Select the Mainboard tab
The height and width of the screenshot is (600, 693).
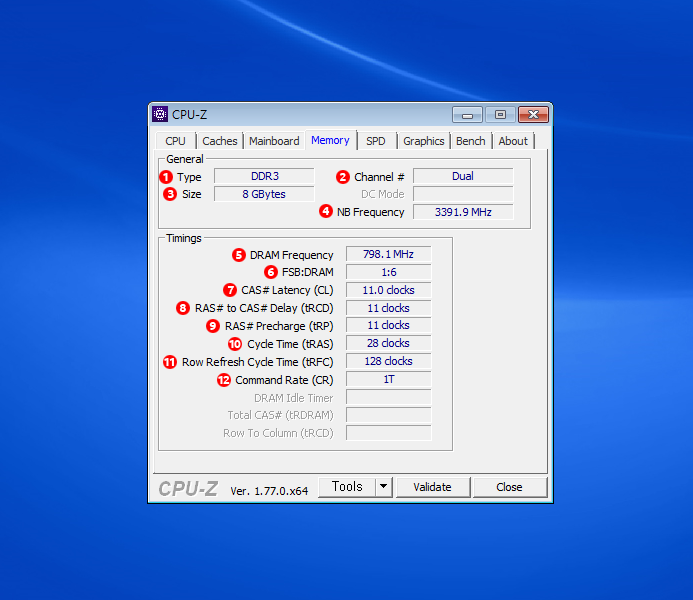(274, 141)
